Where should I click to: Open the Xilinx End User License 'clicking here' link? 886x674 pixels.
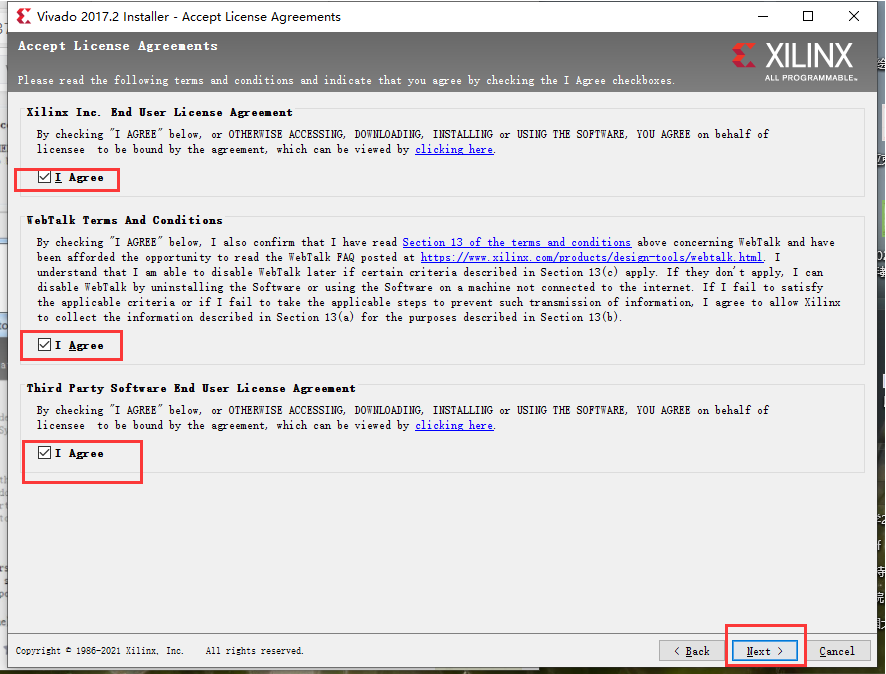click(x=454, y=149)
